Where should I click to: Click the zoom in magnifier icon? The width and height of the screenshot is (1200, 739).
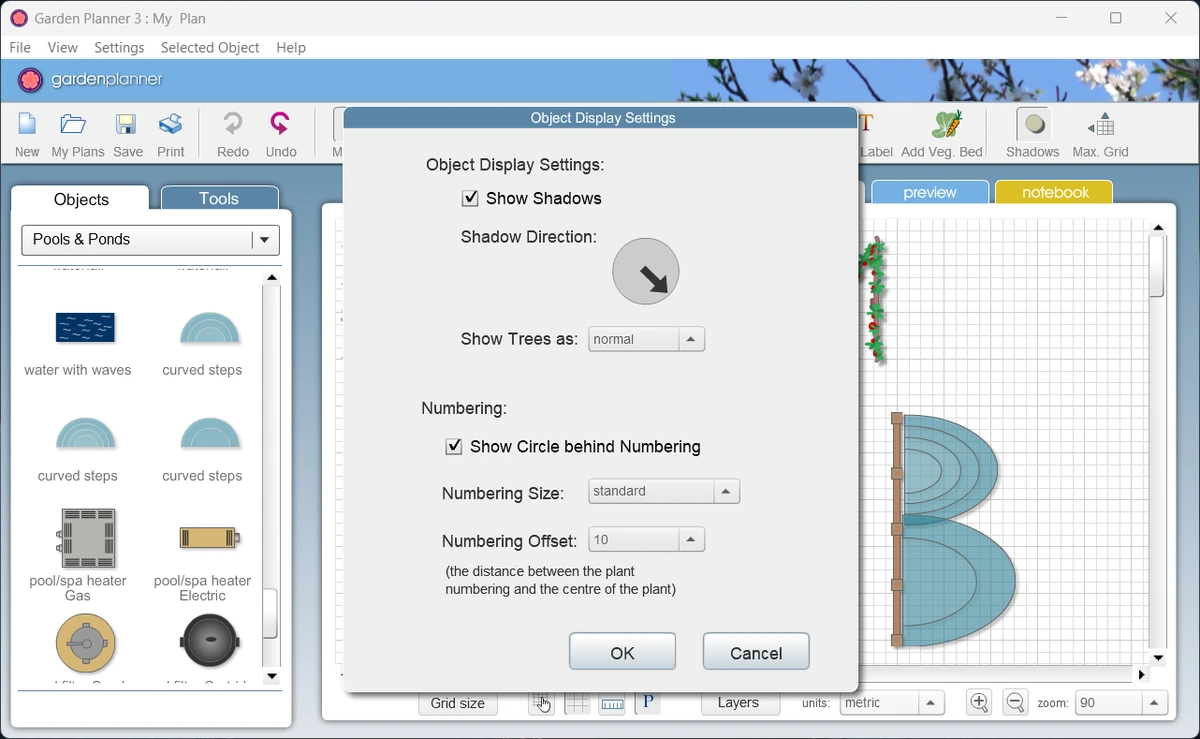click(x=979, y=703)
